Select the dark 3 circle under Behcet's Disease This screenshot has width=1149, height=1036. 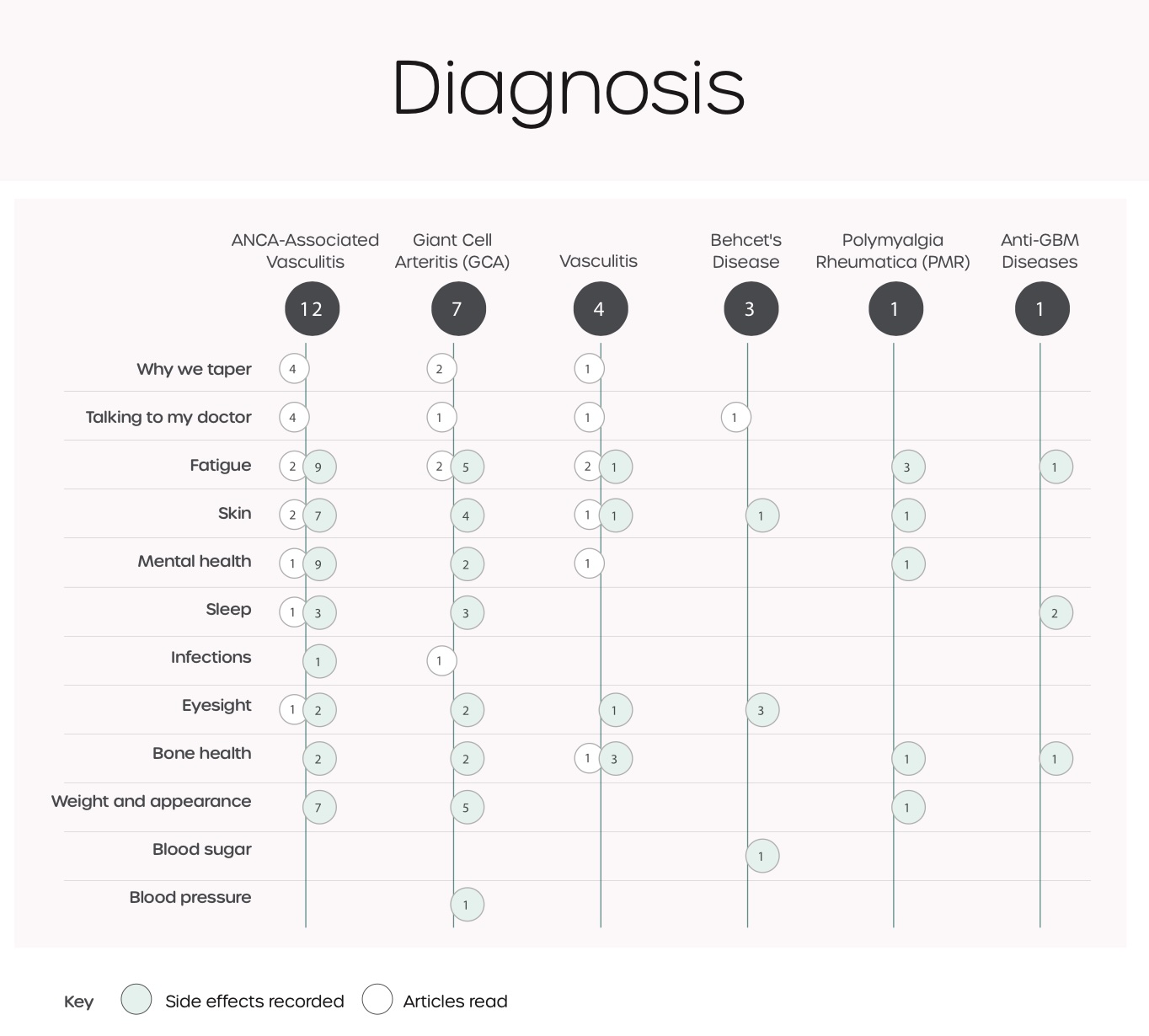click(x=750, y=309)
